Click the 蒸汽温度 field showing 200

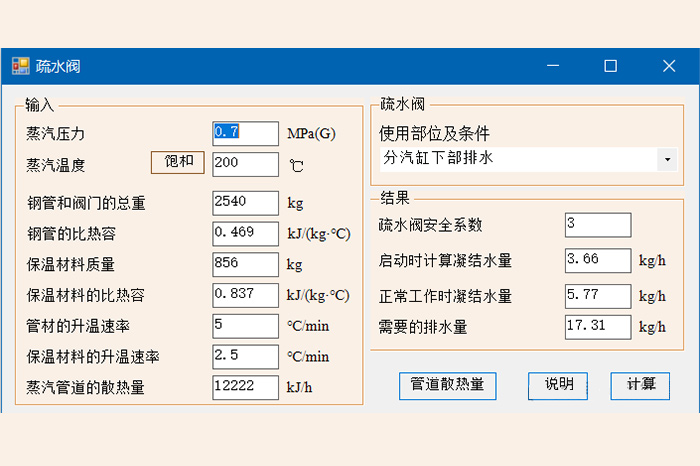pyautogui.click(x=245, y=163)
